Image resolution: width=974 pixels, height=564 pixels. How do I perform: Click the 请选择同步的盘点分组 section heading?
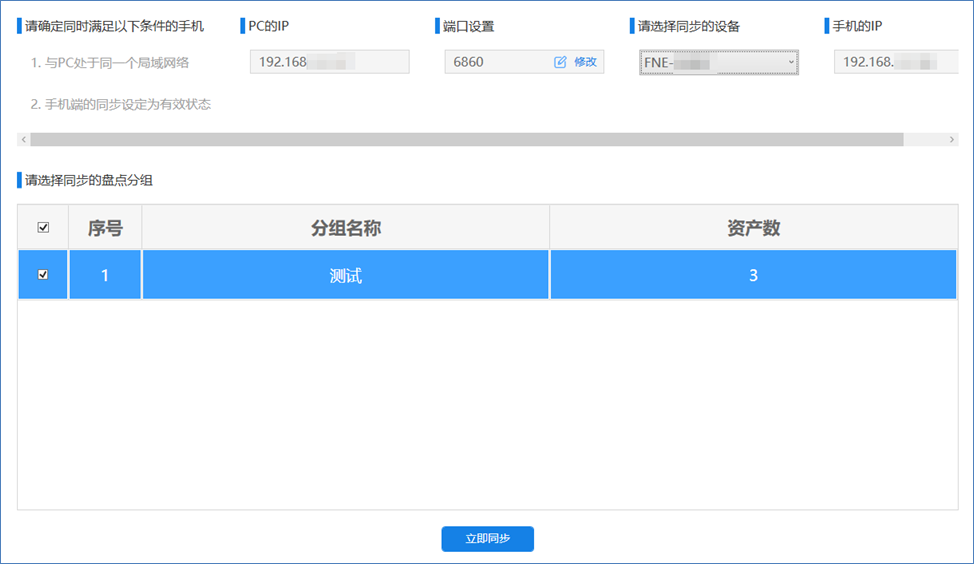(x=89, y=180)
